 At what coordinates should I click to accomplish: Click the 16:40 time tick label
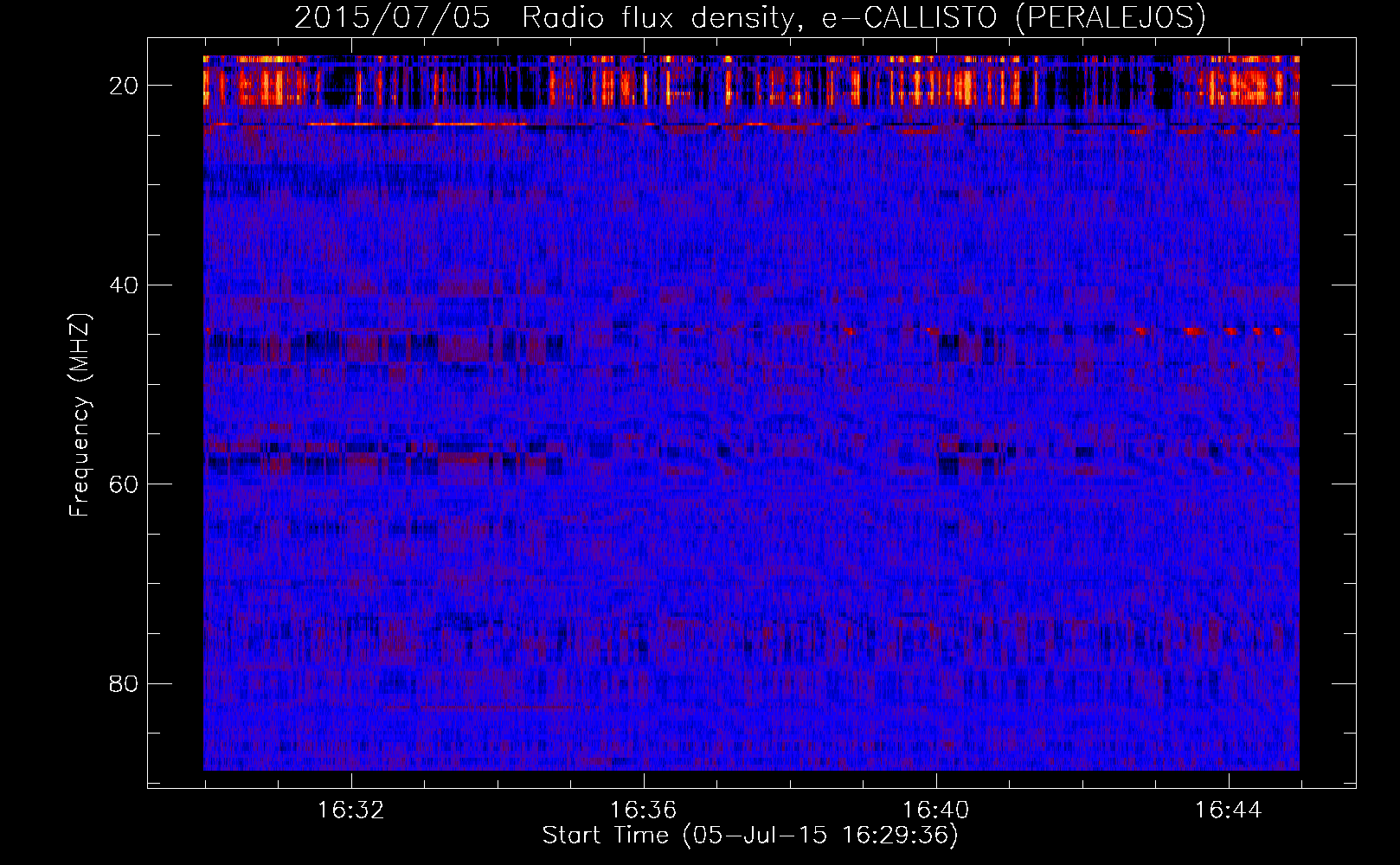936,811
